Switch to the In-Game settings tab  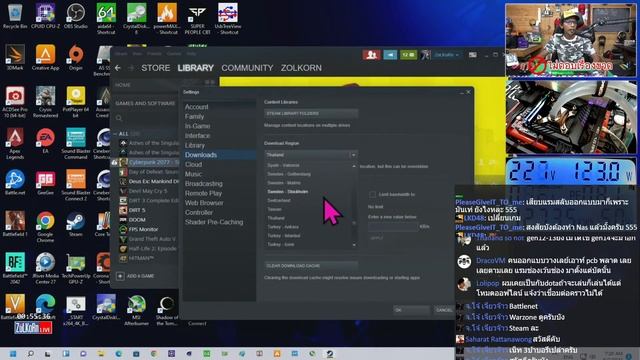point(198,126)
